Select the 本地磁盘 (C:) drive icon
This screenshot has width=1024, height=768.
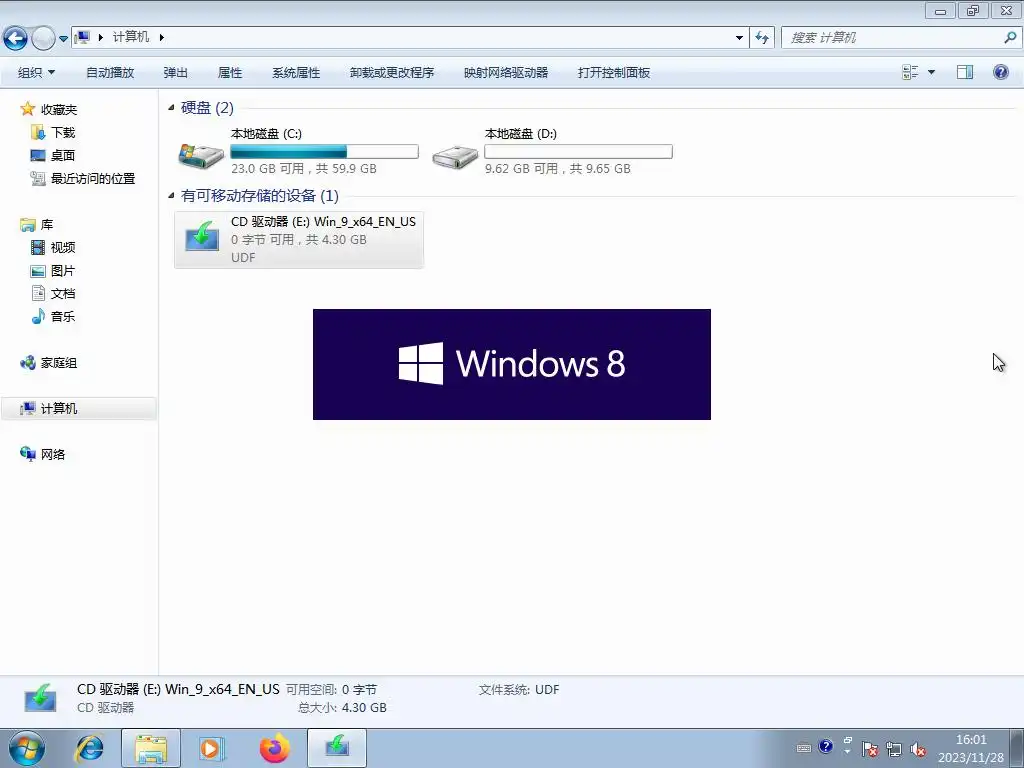(x=200, y=155)
